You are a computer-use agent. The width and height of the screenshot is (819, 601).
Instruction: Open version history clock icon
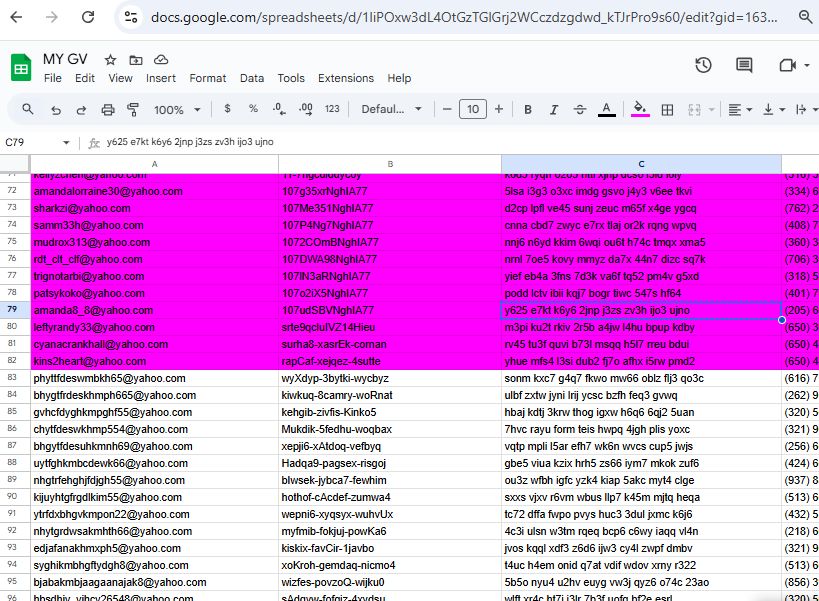click(x=703, y=65)
